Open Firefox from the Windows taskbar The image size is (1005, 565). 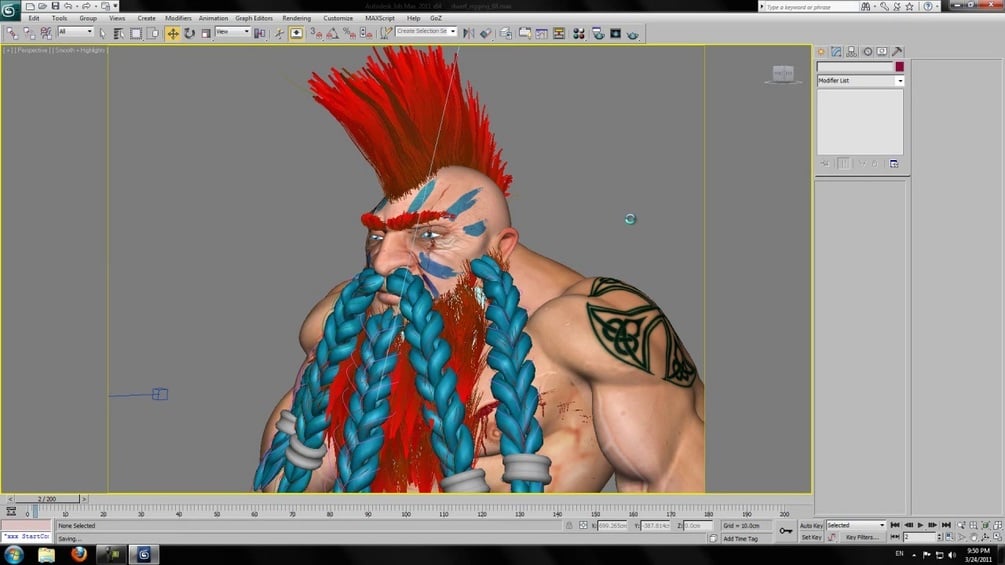pos(79,554)
